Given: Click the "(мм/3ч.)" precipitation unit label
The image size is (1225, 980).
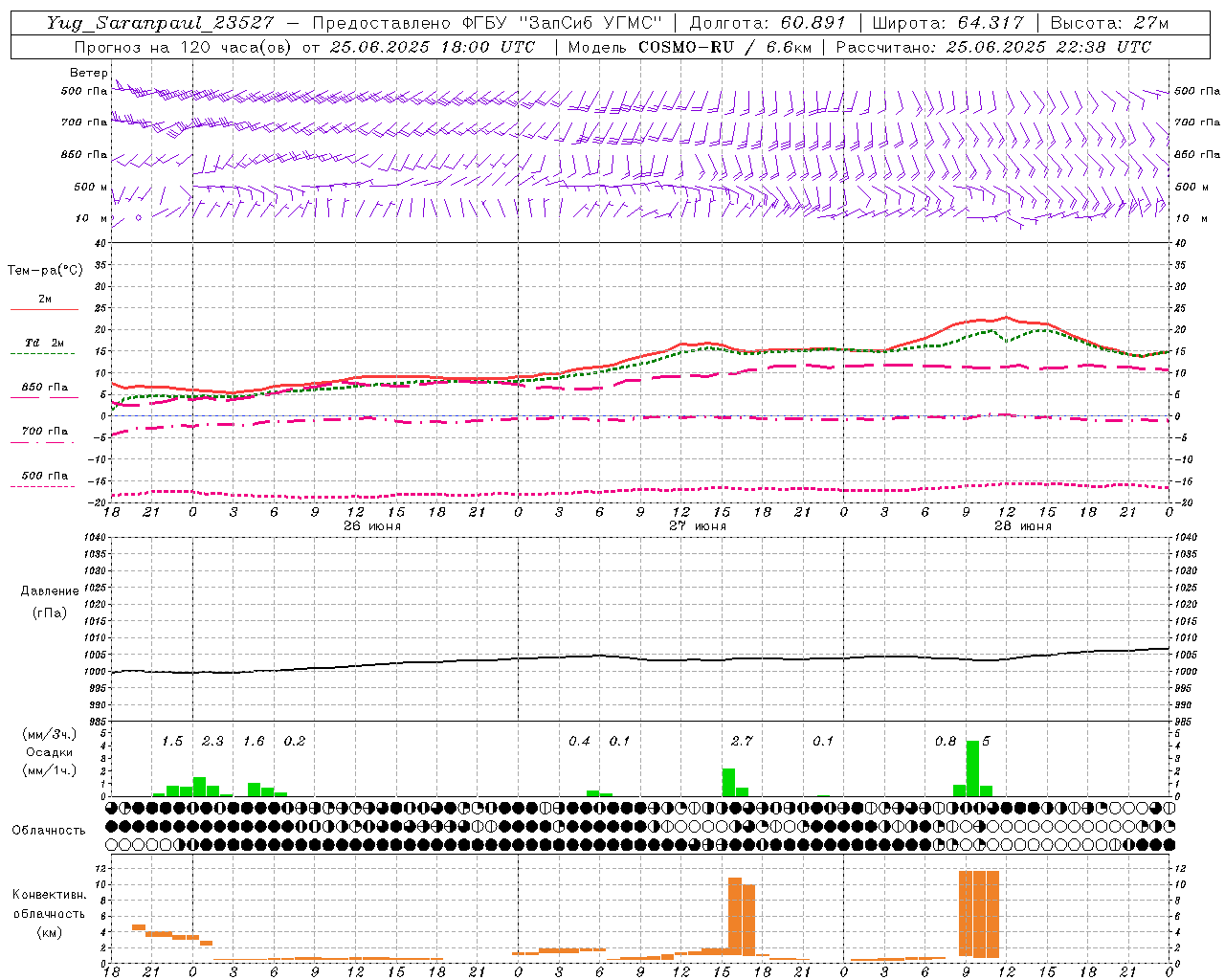Looking at the screenshot, I should click(x=50, y=734).
